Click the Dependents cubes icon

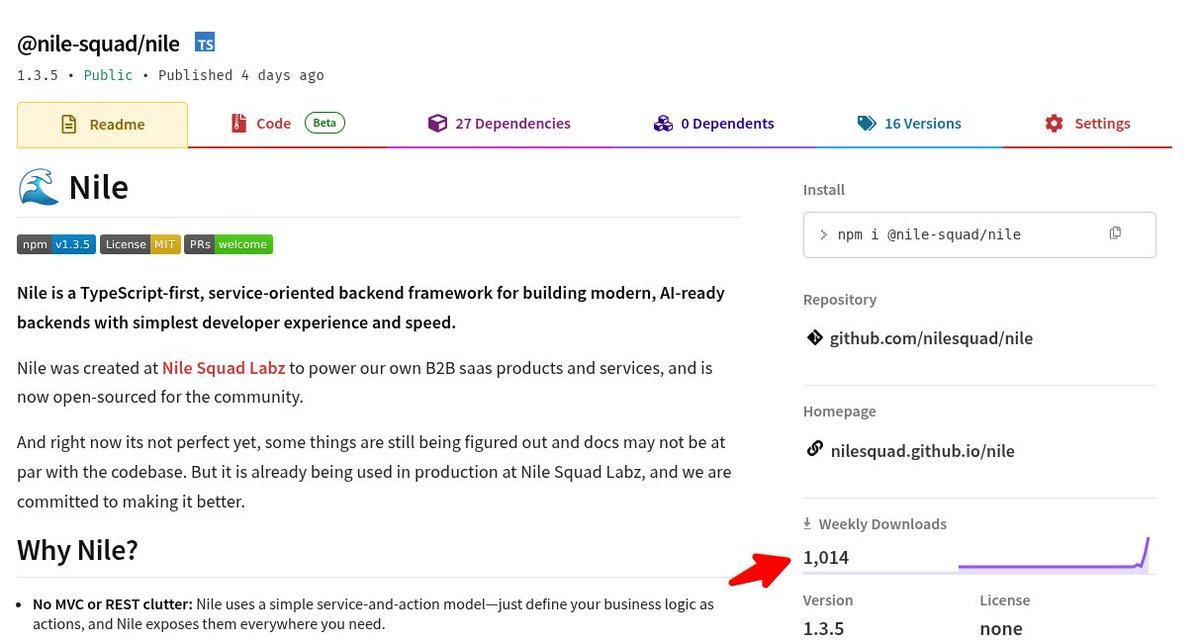663,123
